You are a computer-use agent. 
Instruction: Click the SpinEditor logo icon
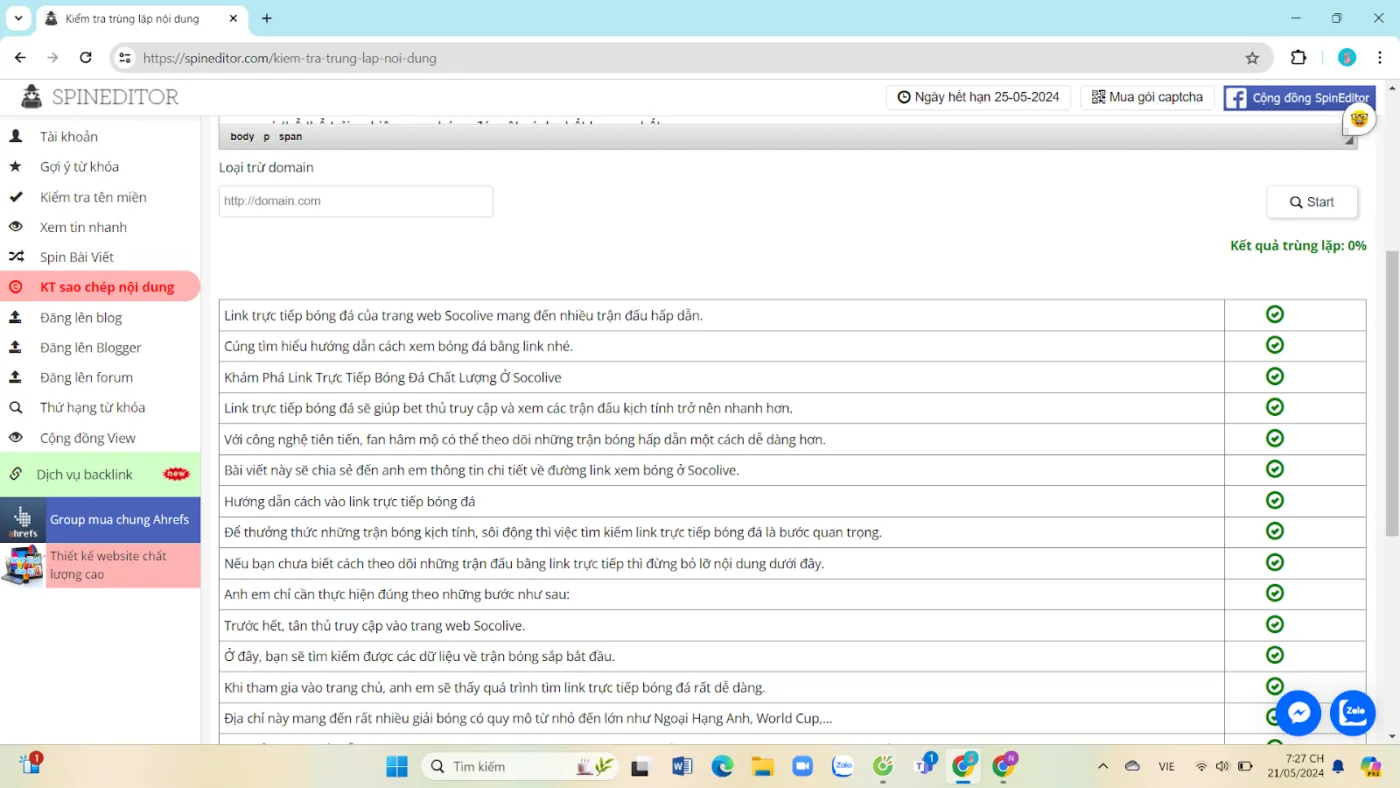pyautogui.click(x=32, y=97)
